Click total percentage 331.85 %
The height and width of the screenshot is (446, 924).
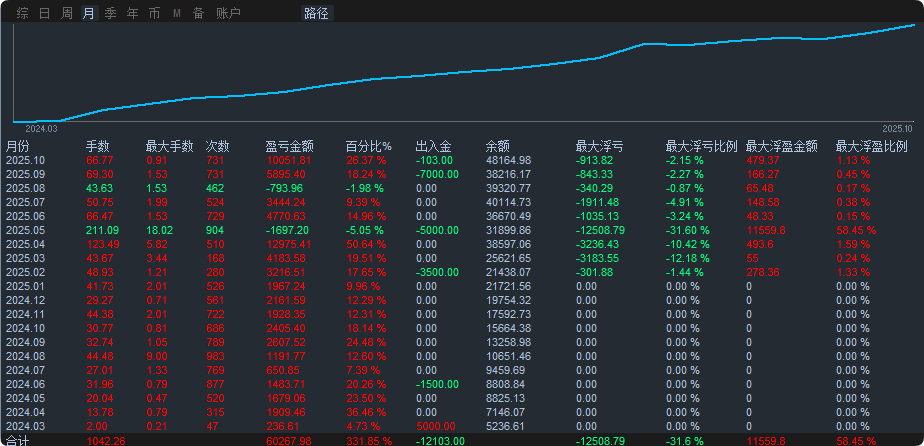(368, 441)
